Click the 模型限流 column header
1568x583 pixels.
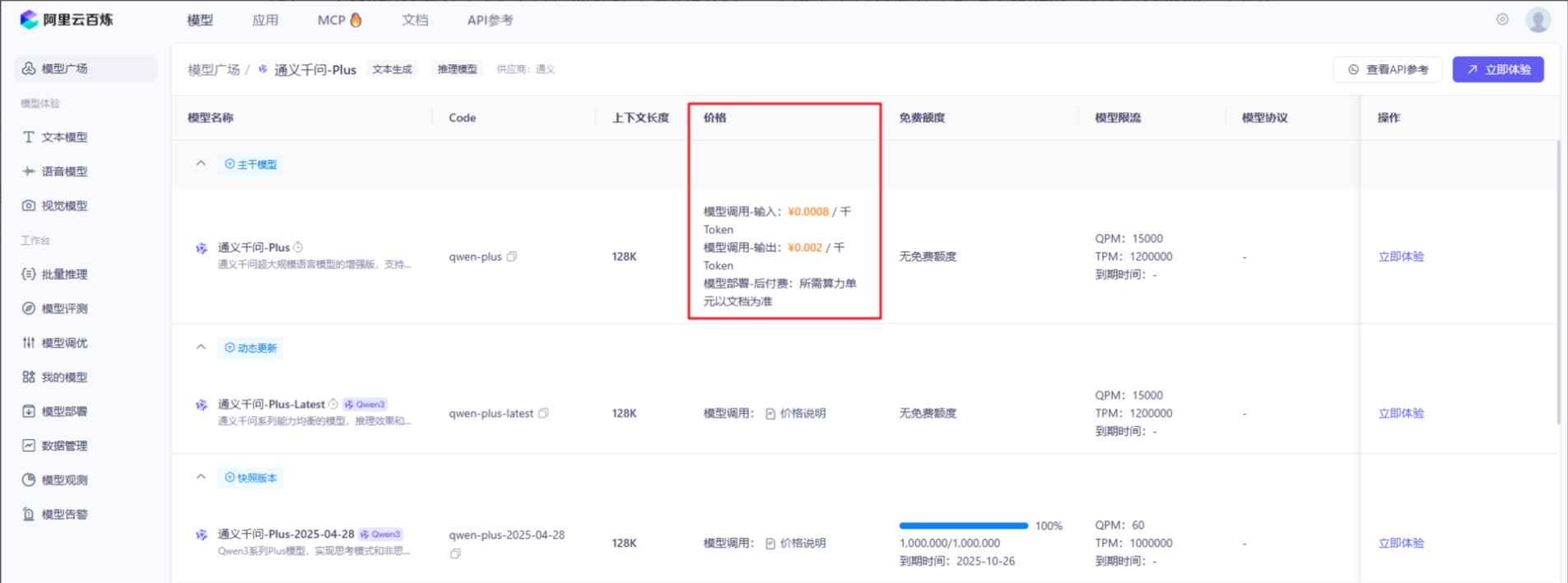point(1118,118)
